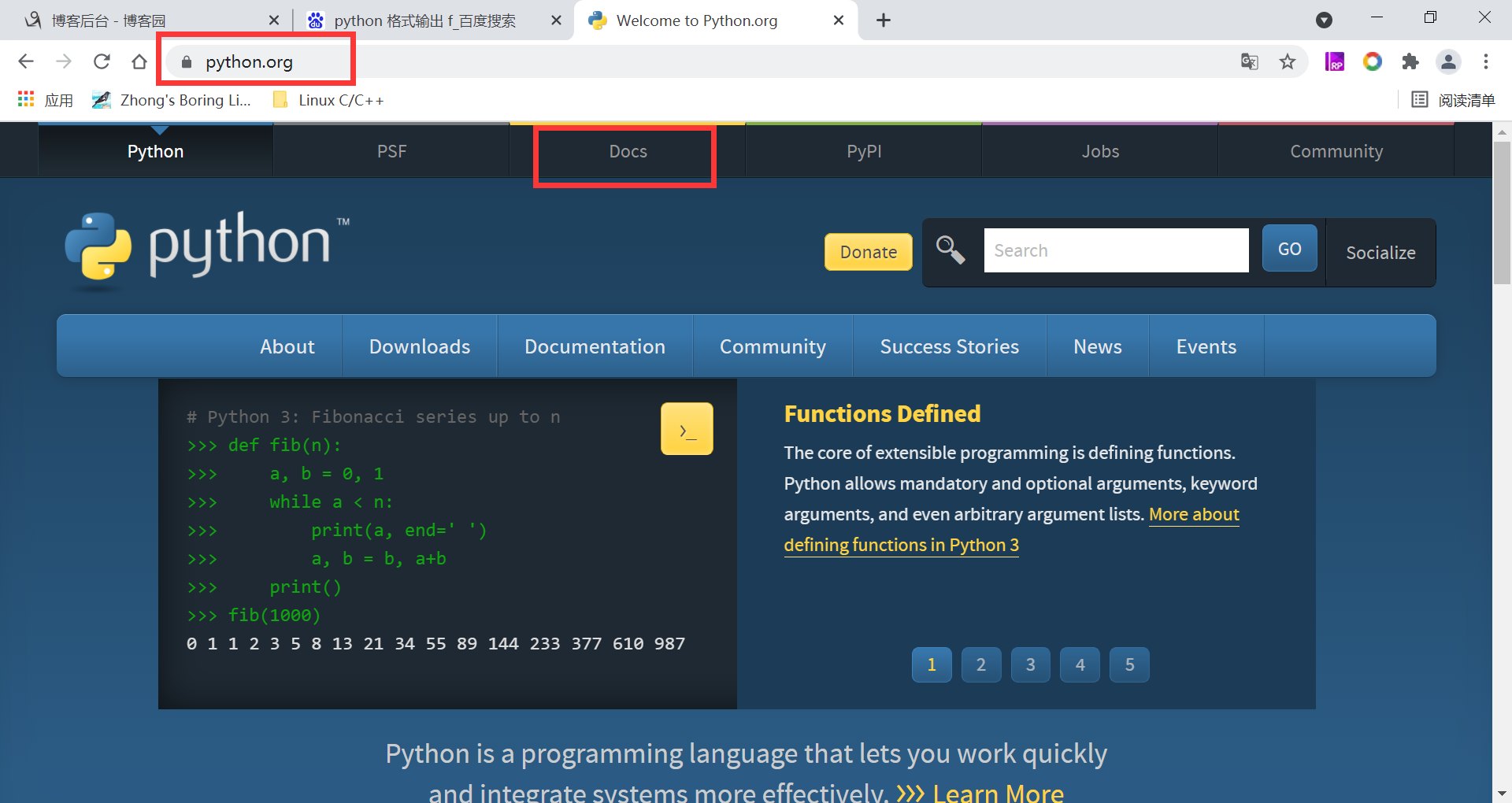
Task: Open the translate page icon
Action: [x=1250, y=61]
